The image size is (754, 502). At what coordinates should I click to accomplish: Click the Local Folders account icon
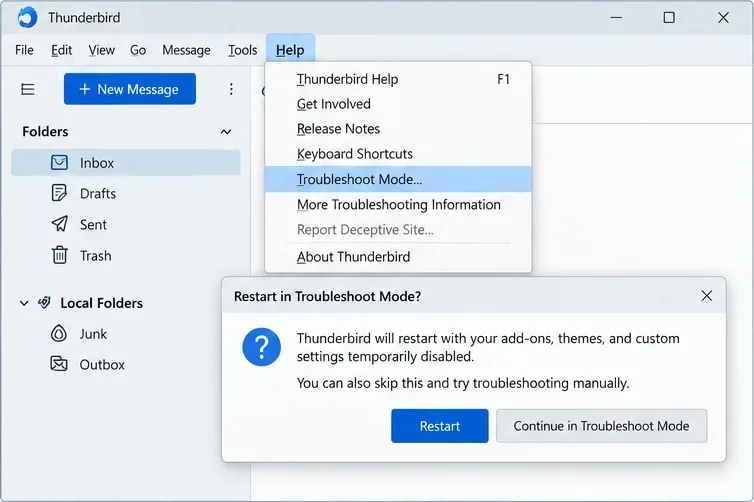(44, 302)
